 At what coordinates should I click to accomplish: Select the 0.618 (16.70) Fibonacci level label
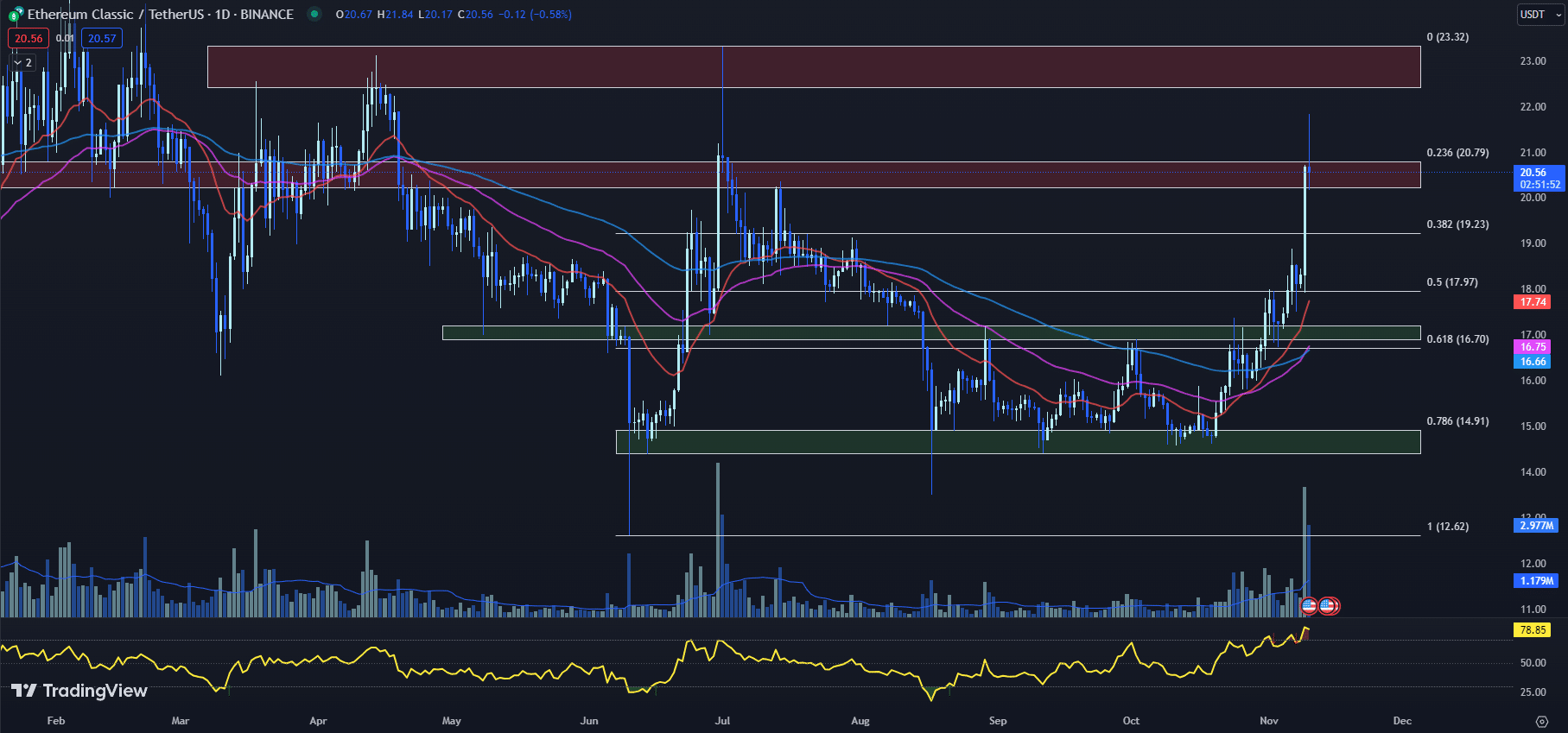pos(1457,339)
